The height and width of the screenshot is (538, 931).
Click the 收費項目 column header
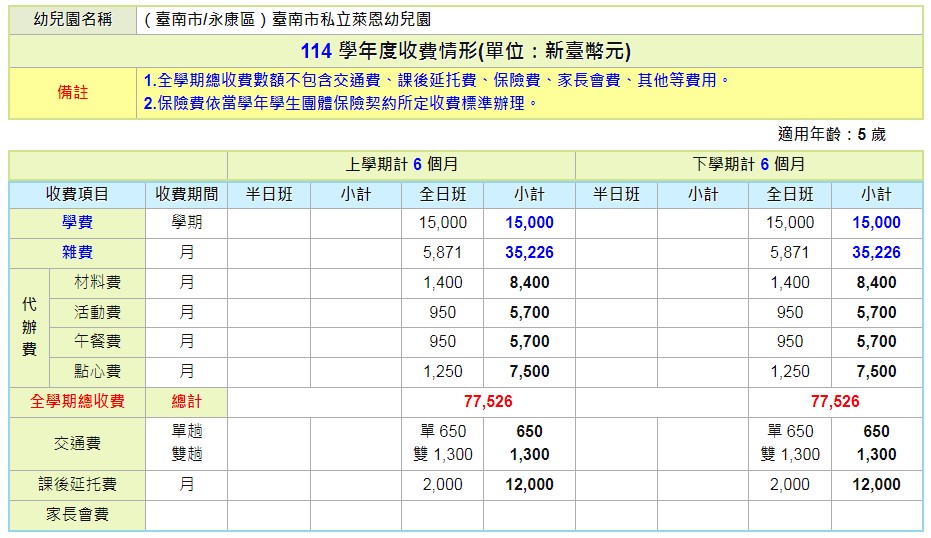click(x=77, y=194)
